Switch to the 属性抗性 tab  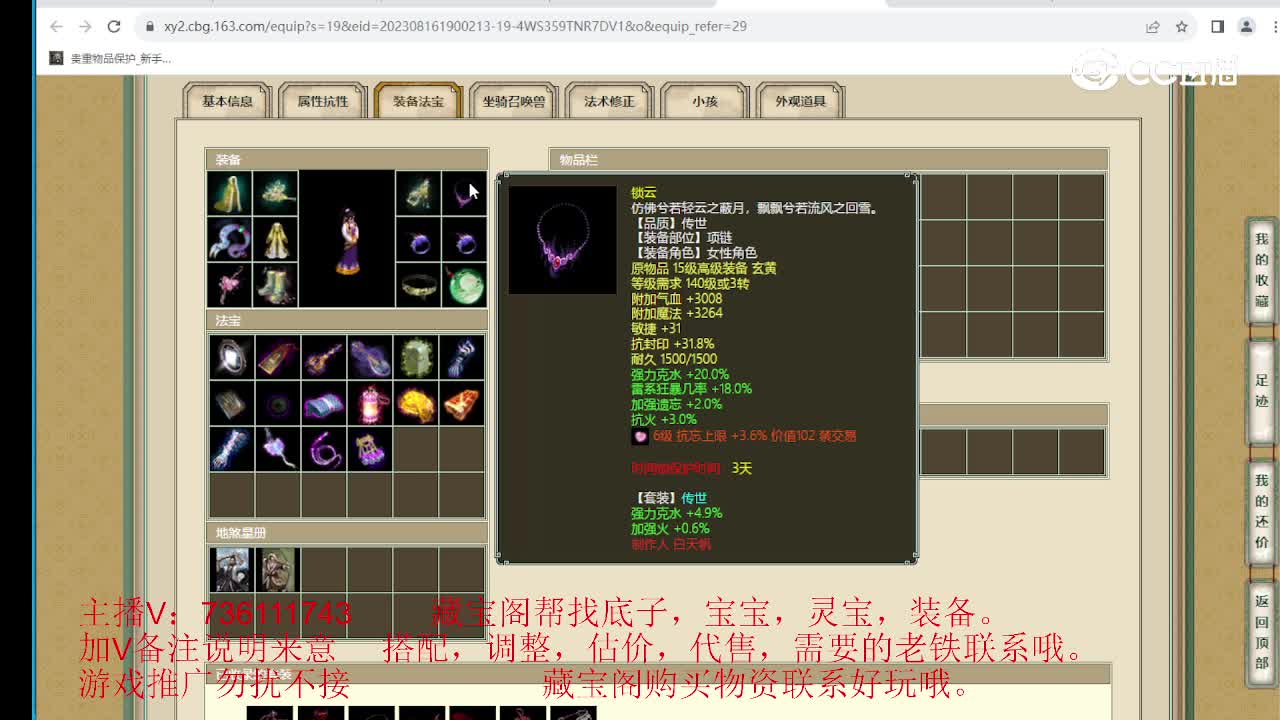coord(322,101)
